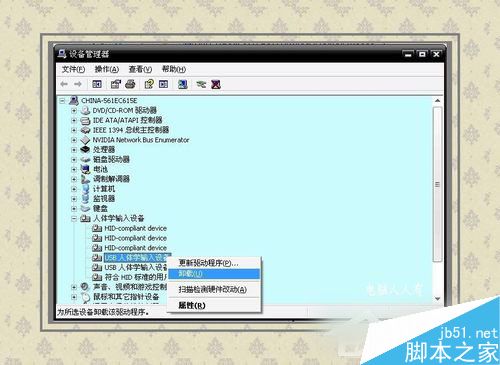Click the 处理器 processor icon
Image resolution: width=500 pixels, height=365 pixels.
pyautogui.click(x=86, y=150)
